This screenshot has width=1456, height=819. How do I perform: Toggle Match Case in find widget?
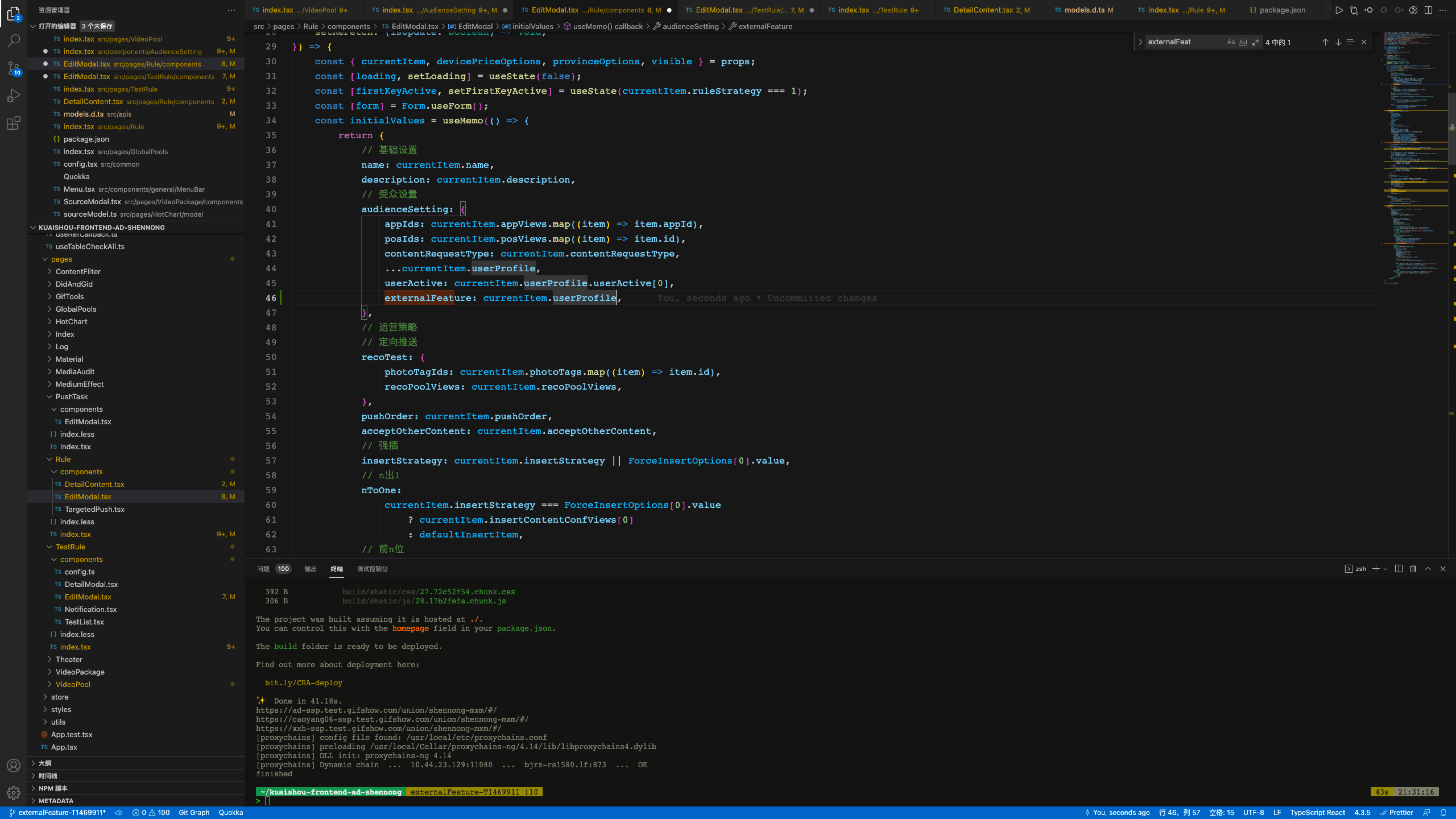click(1230, 42)
